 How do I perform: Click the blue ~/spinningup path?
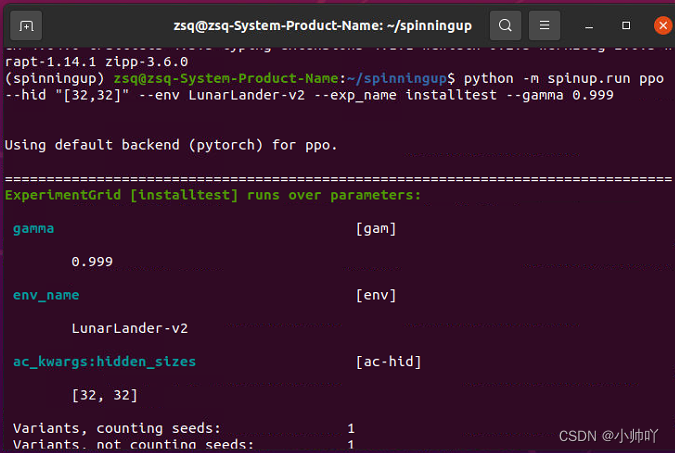[x=396, y=78]
